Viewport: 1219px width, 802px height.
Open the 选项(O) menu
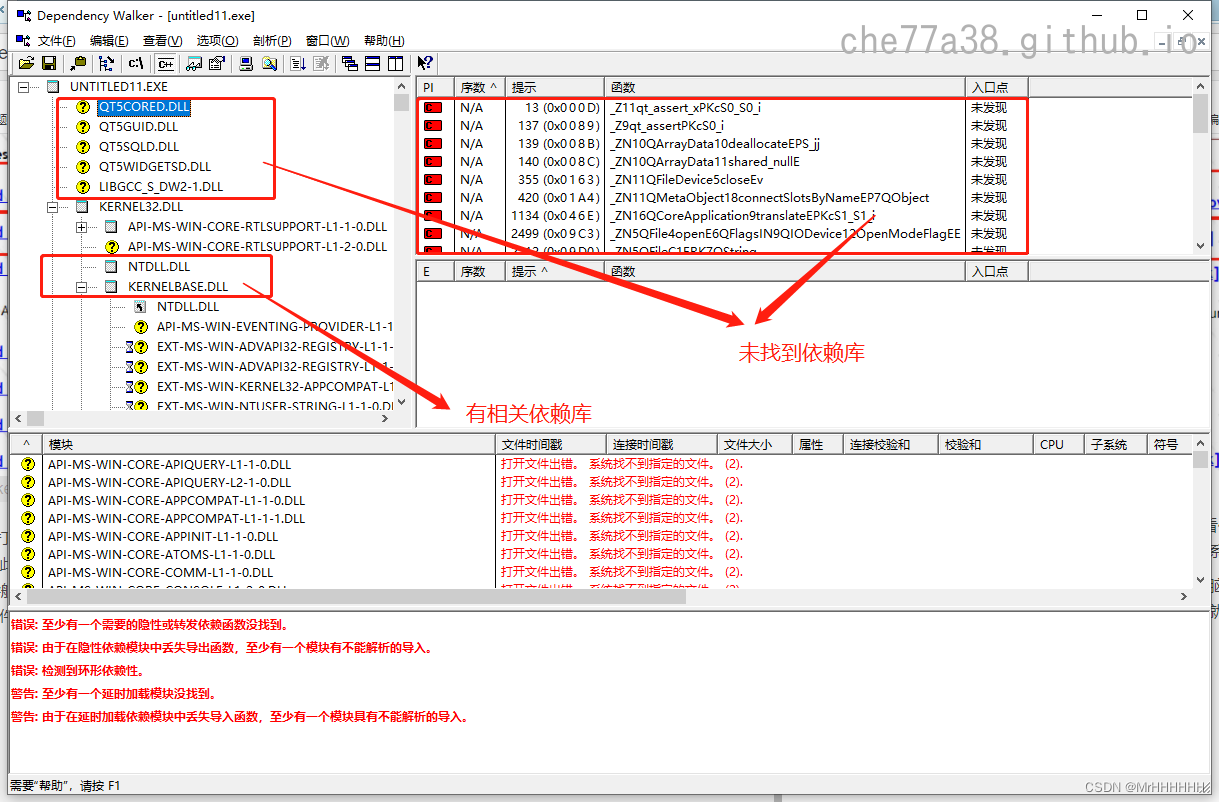pyautogui.click(x=217, y=41)
